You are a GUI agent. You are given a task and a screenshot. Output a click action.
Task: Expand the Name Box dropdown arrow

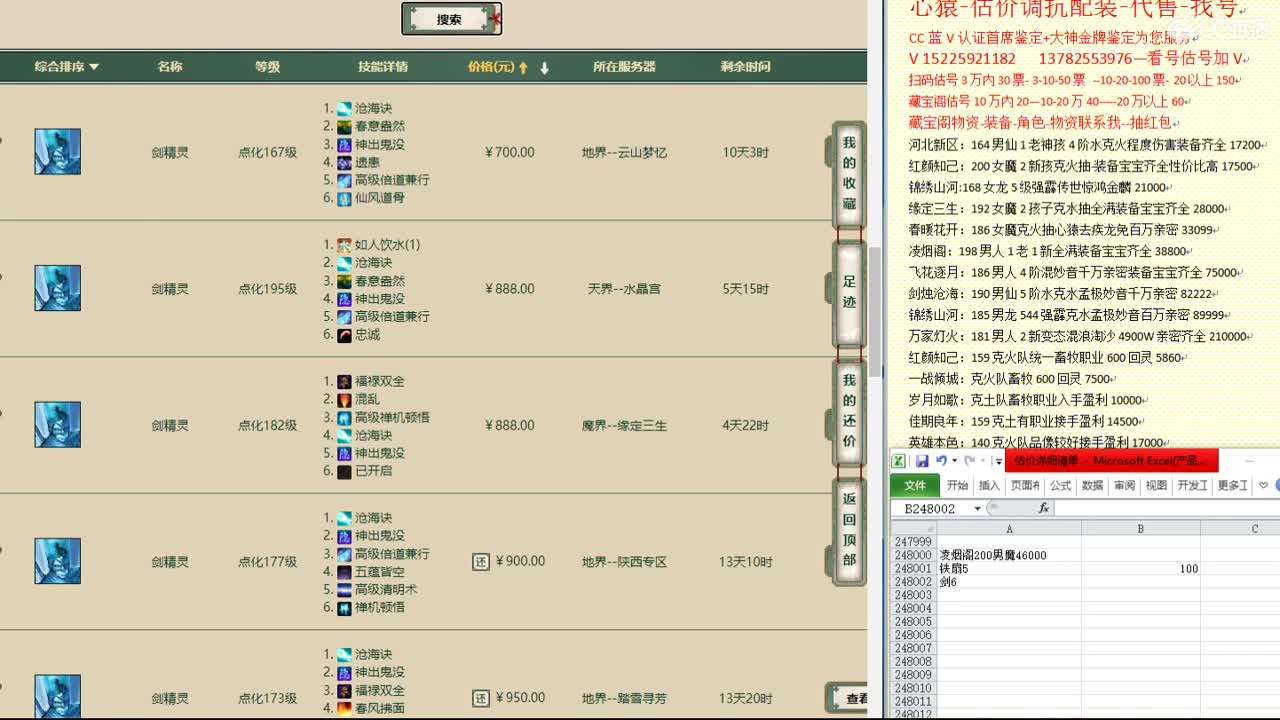tap(978, 508)
